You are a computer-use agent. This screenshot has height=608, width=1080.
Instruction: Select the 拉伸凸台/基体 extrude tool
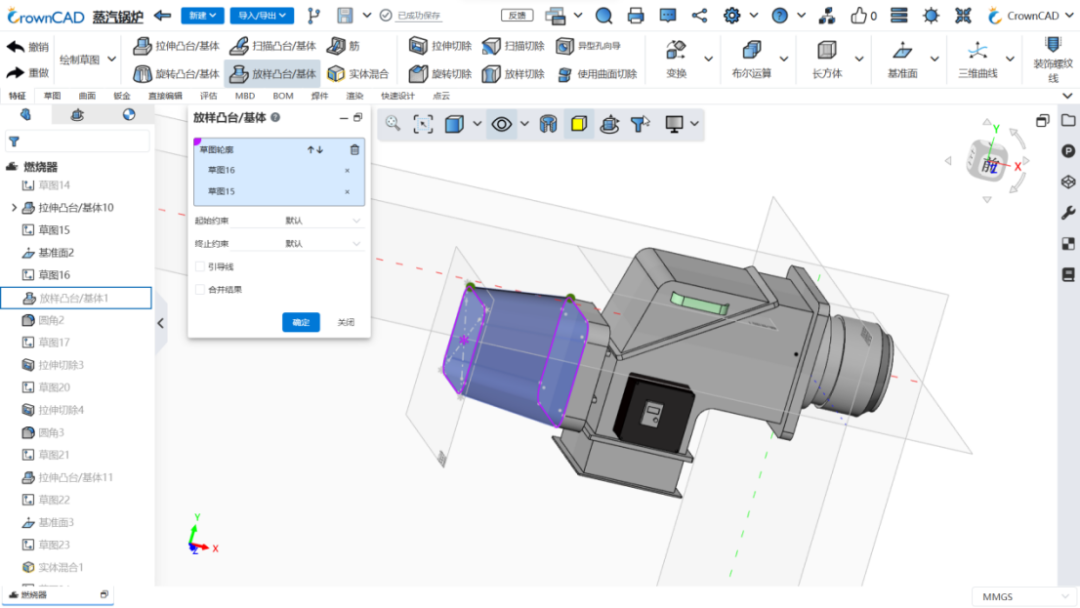tap(176, 46)
